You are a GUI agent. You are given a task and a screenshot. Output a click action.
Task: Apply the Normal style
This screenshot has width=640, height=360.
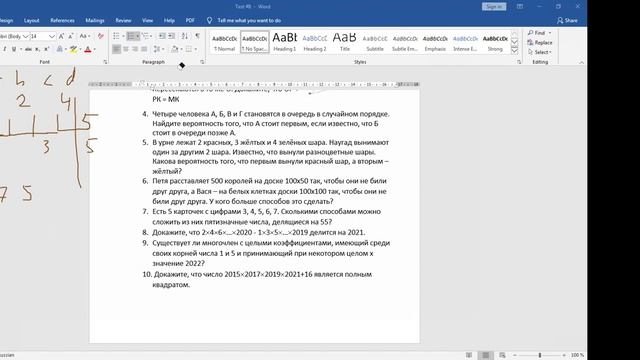[224, 42]
